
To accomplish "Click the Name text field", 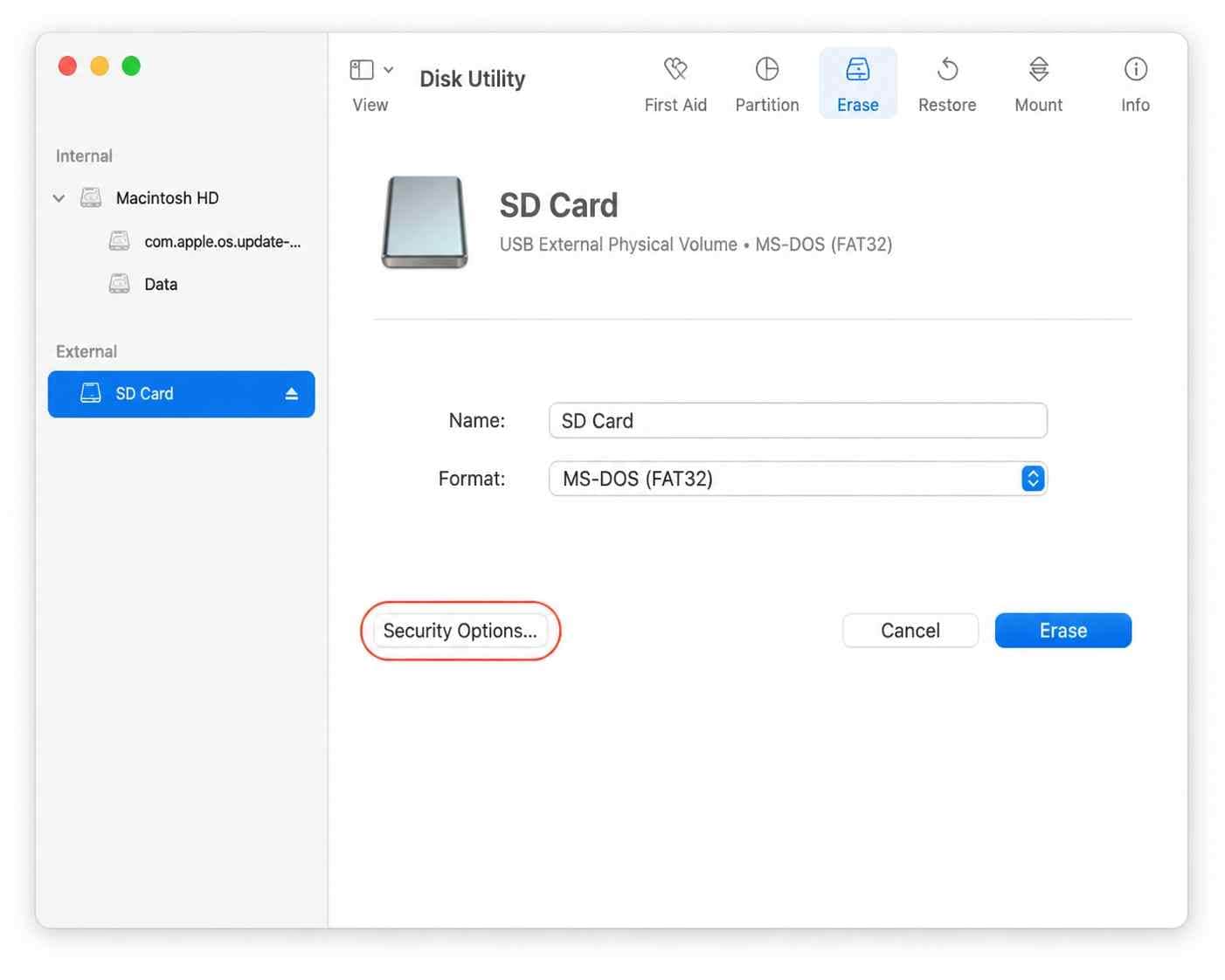I will pos(798,420).
